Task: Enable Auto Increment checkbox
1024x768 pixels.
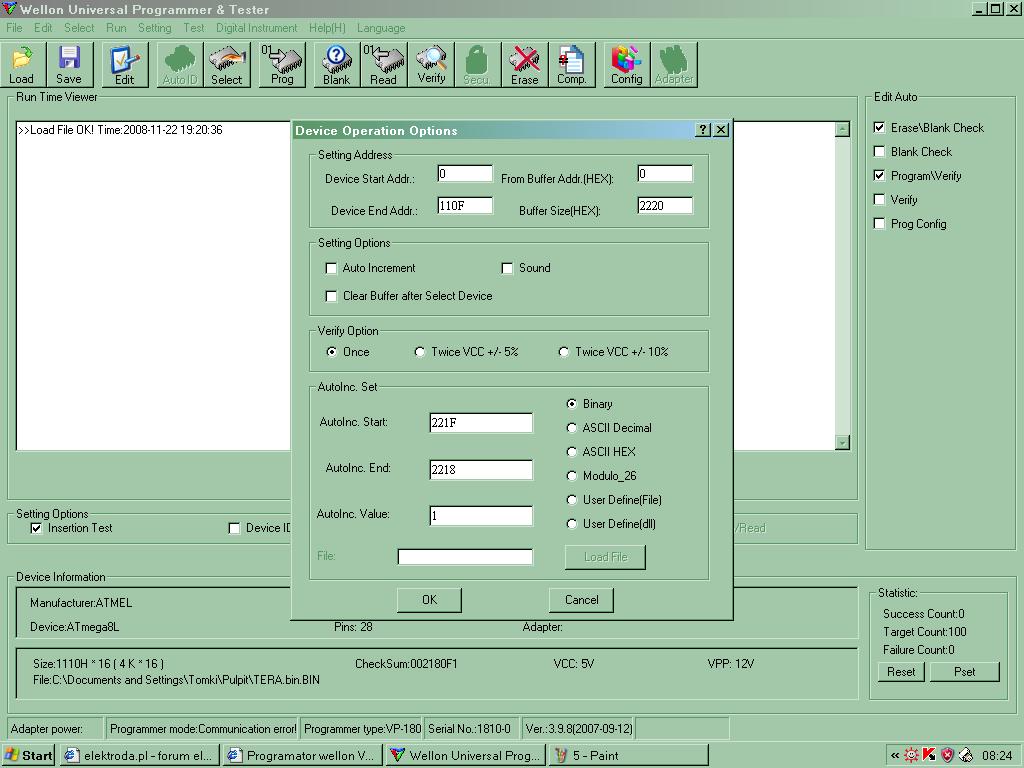Action: pos(331,268)
